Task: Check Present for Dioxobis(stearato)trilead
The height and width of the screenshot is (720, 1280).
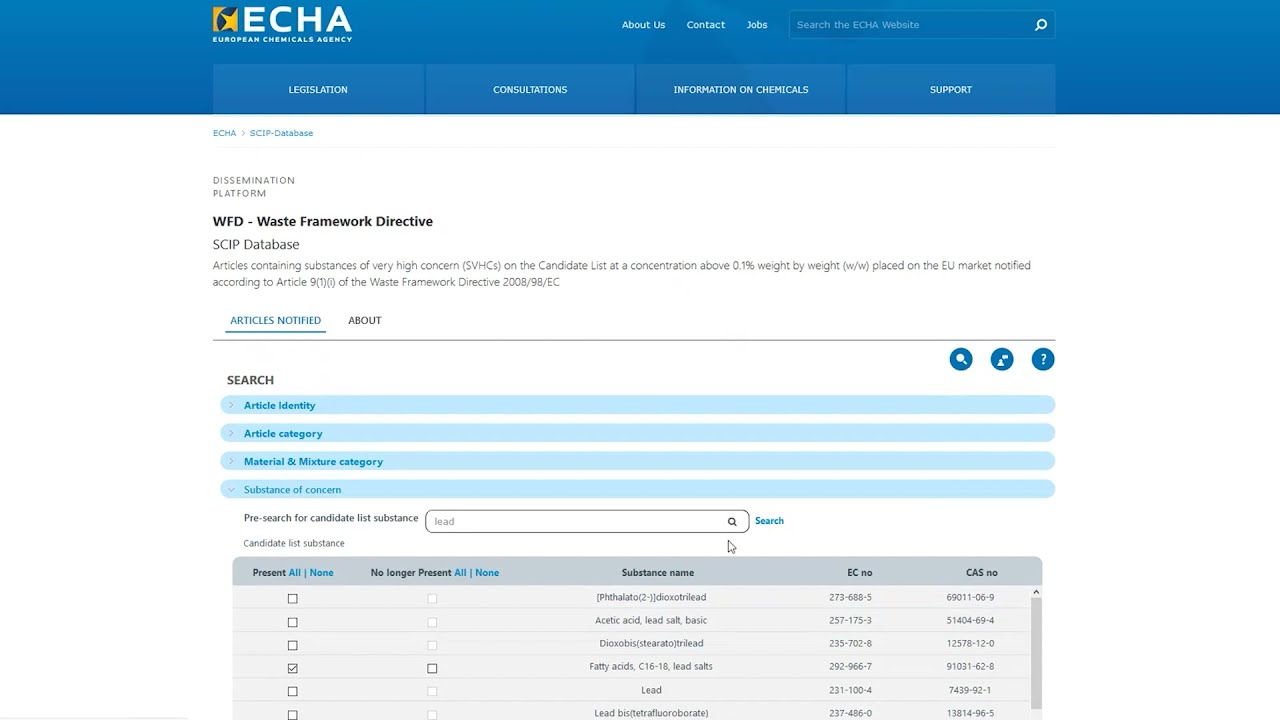Action: point(293,645)
